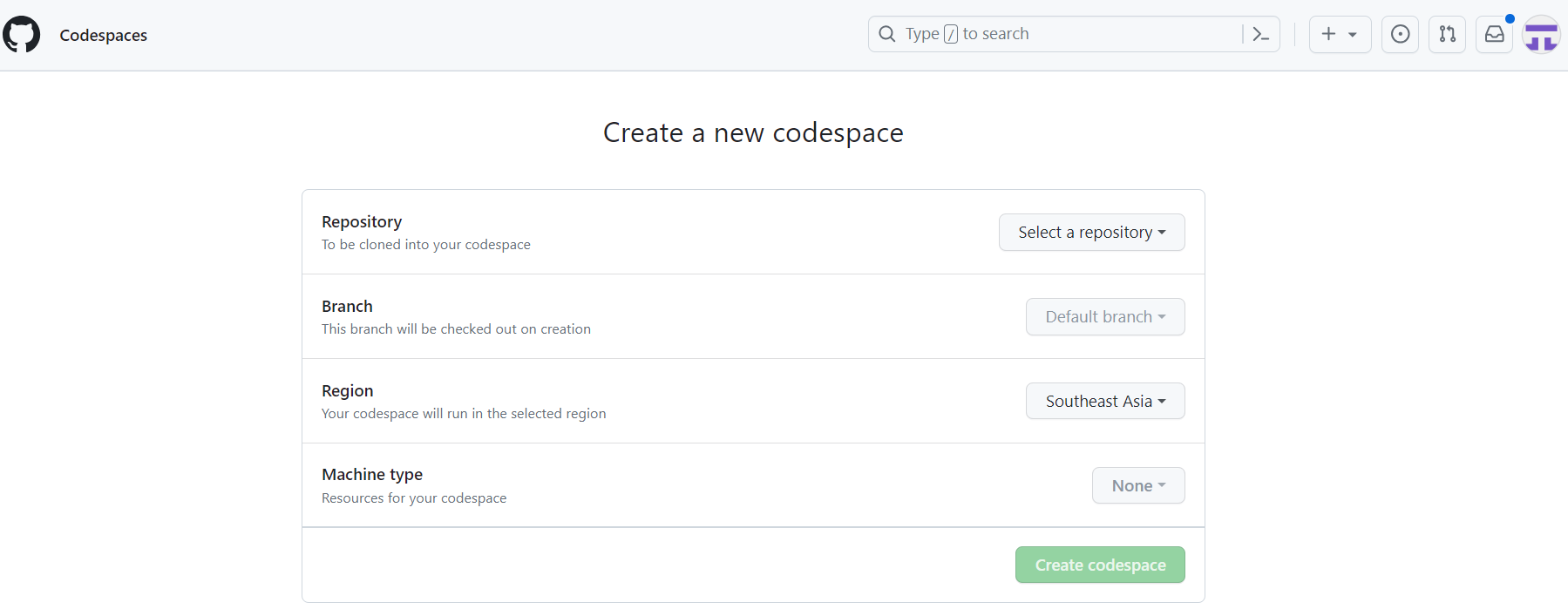Click the slash shortcut key hint
The height and width of the screenshot is (616, 1568).
(951, 34)
